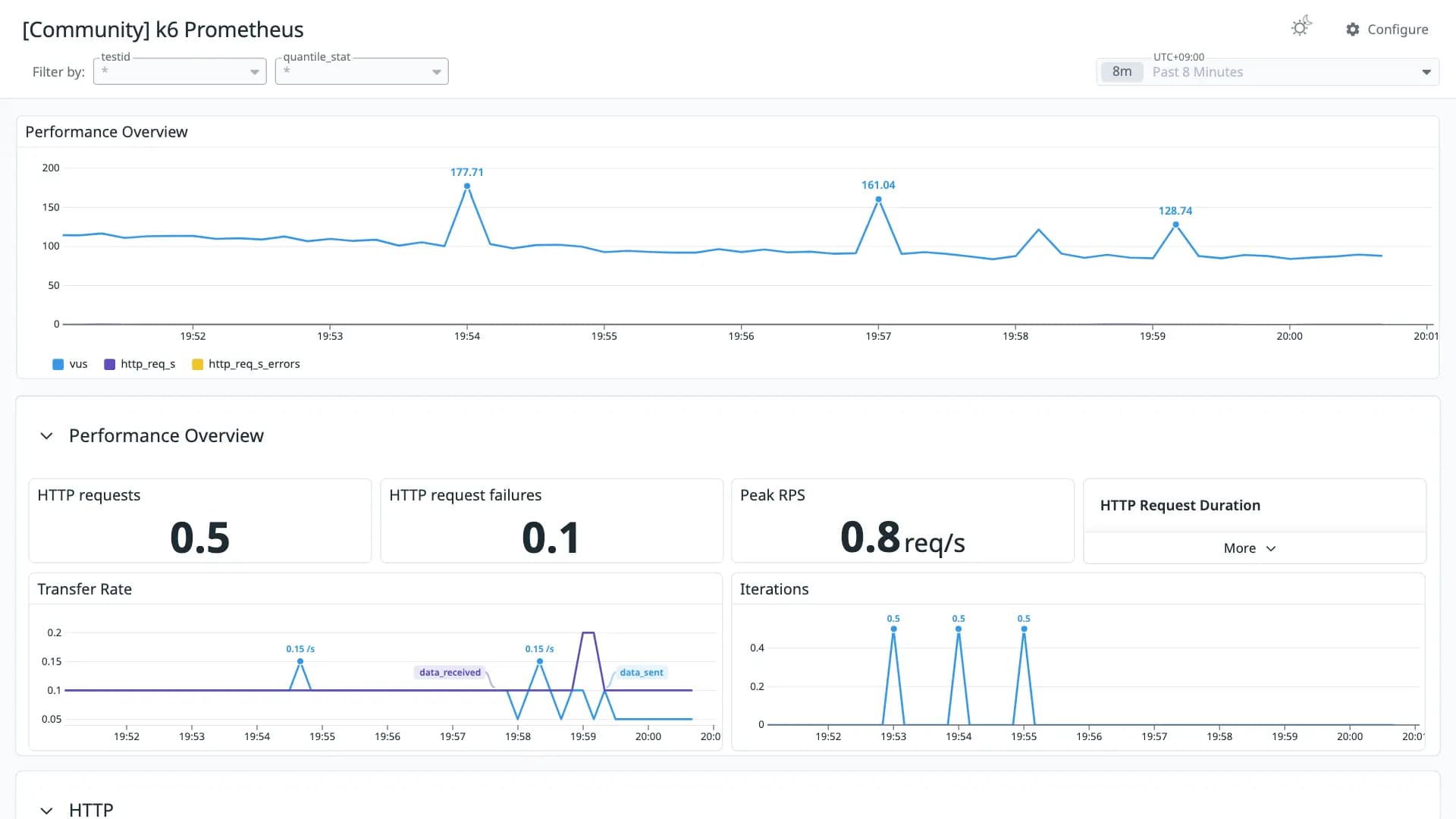Click the top Performance Overview chart title
Viewport: 1456px width, 819px height.
pos(106,132)
